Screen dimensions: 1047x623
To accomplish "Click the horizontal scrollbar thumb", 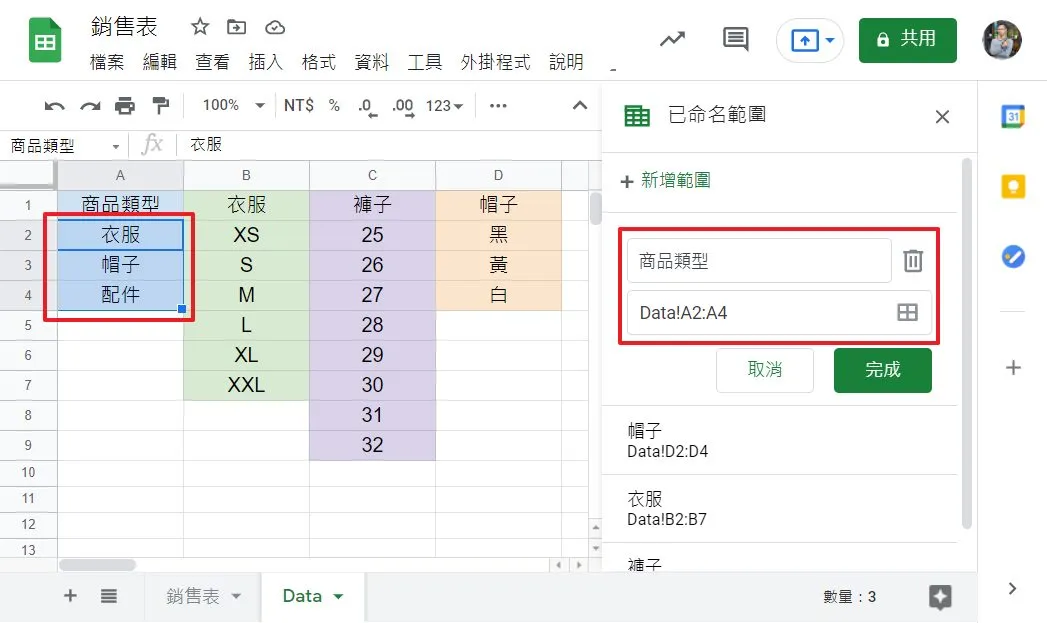I will (x=97, y=565).
